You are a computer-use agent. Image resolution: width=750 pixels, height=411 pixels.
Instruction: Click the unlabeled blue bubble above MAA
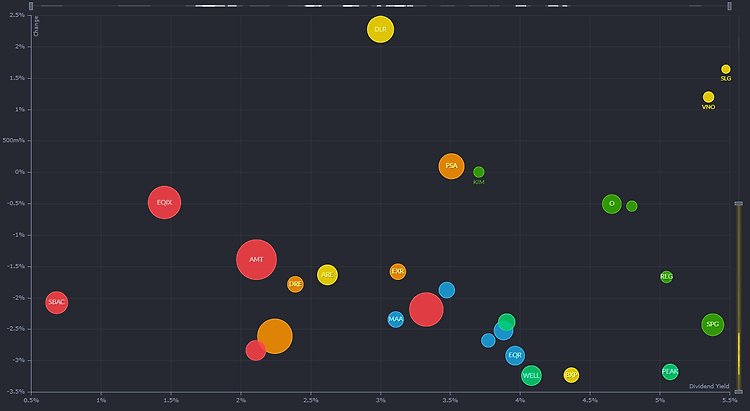pos(447,290)
